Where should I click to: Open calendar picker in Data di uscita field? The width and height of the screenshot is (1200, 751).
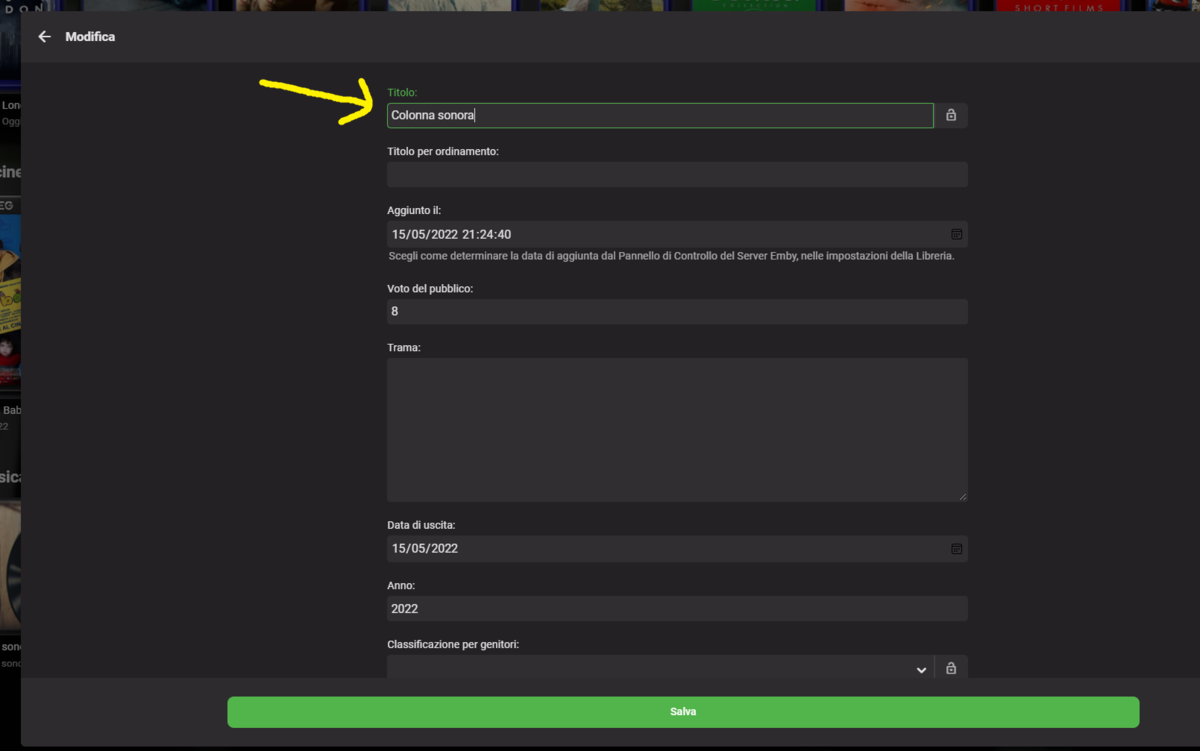pyautogui.click(x=956, y=548)
